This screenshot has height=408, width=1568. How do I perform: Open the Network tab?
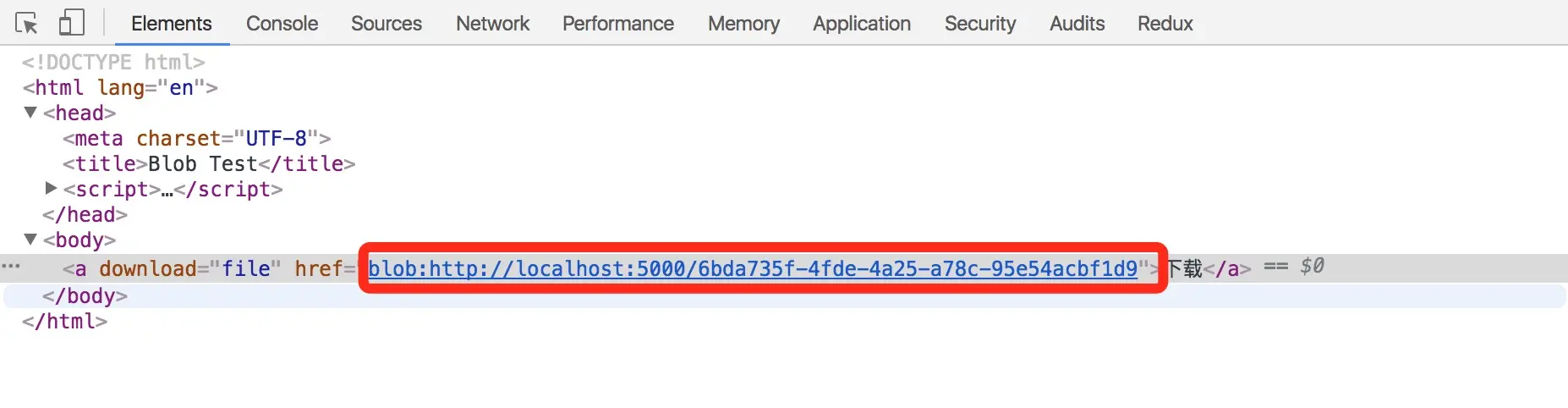point(492,24)
